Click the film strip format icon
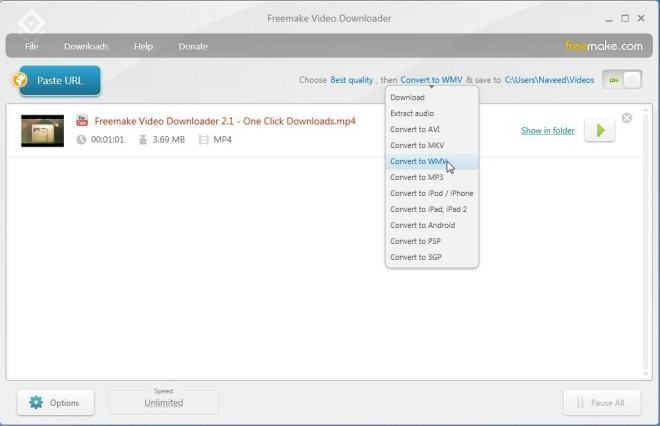This screenshot has width=660, height=426. click(x=203, y=140)
